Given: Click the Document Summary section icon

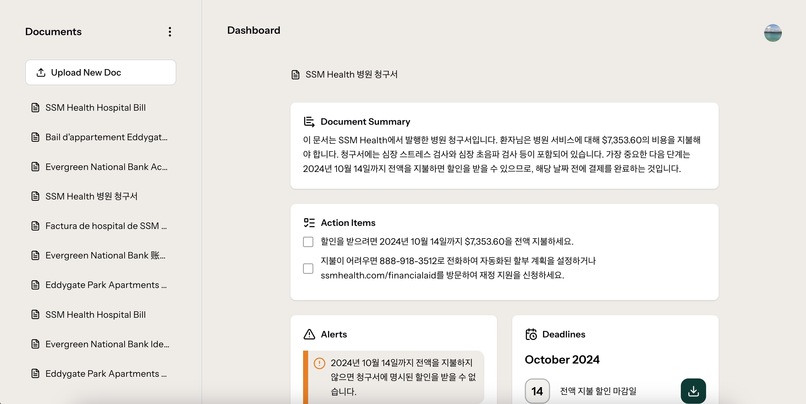Looking at the screenshot, I should coord(309,122).
